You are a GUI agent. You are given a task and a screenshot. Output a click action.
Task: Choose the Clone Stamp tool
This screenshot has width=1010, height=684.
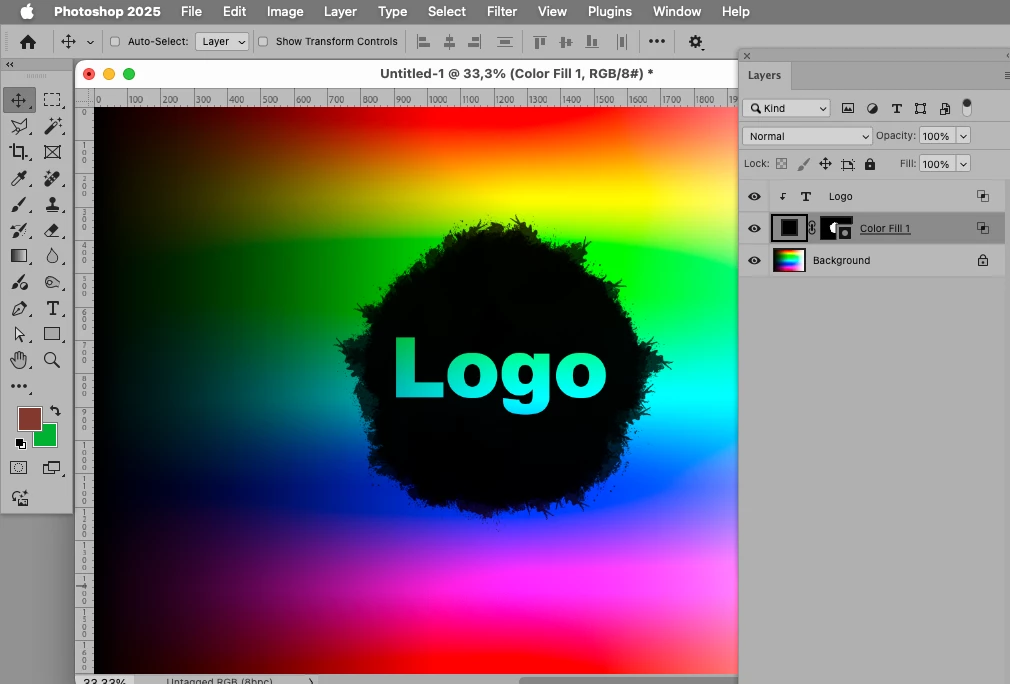point(52,205)
